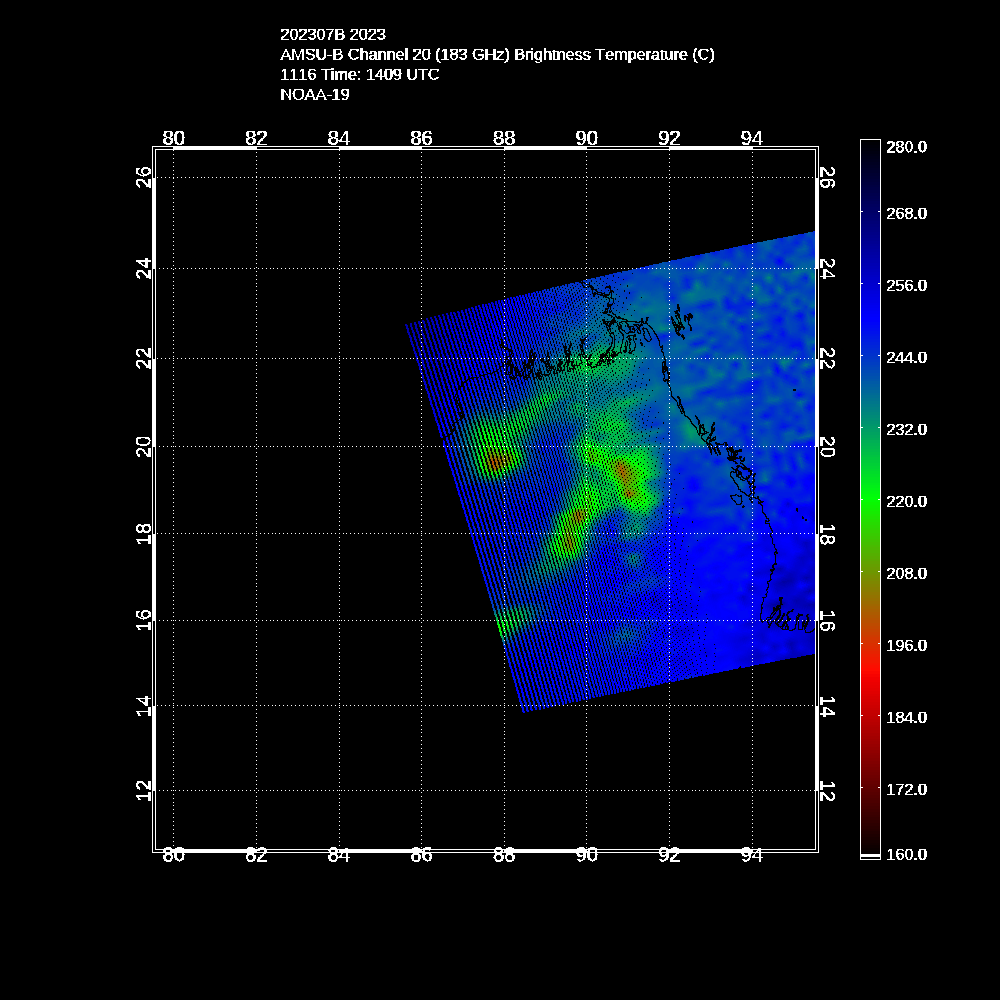The height and width of the screenshot is (1000, 1000).
Task: Click the "202307B 2023" header text
Action: coord(333,35)
